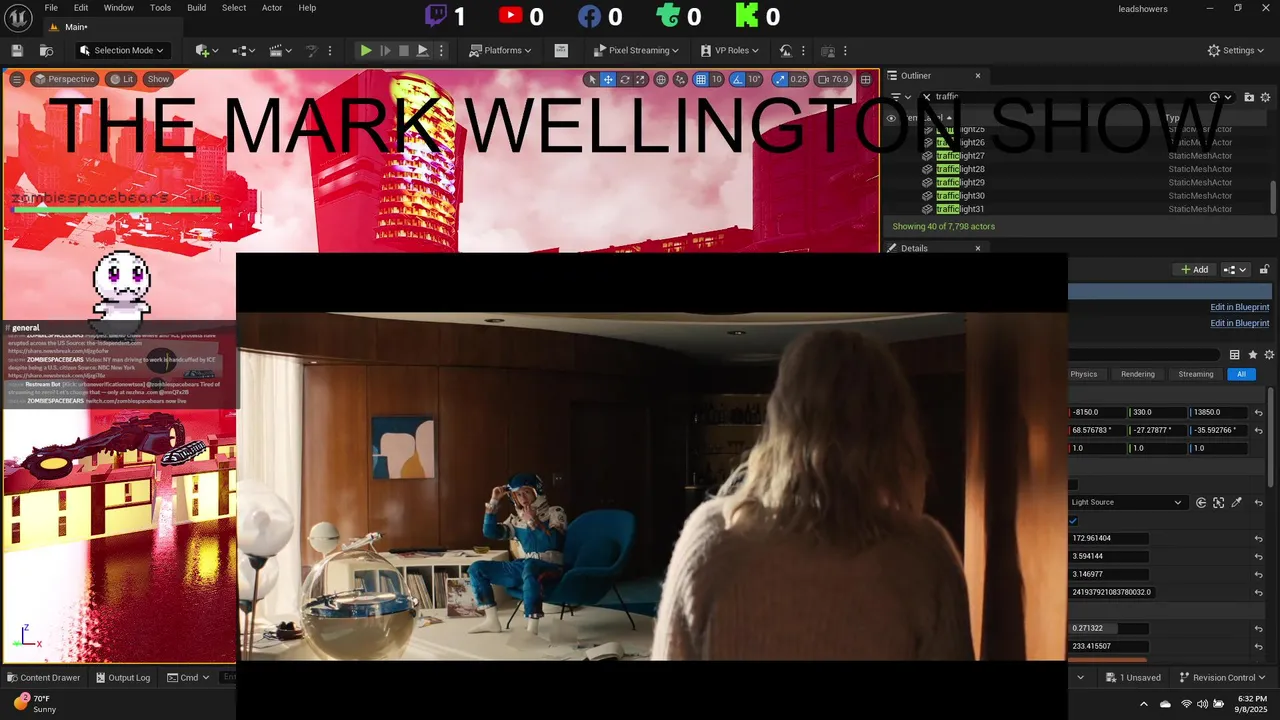The width and height of the screenshot is (1280, 720).
Task: Select trafficlight29 in Outliner
Action: coord(960,182)
